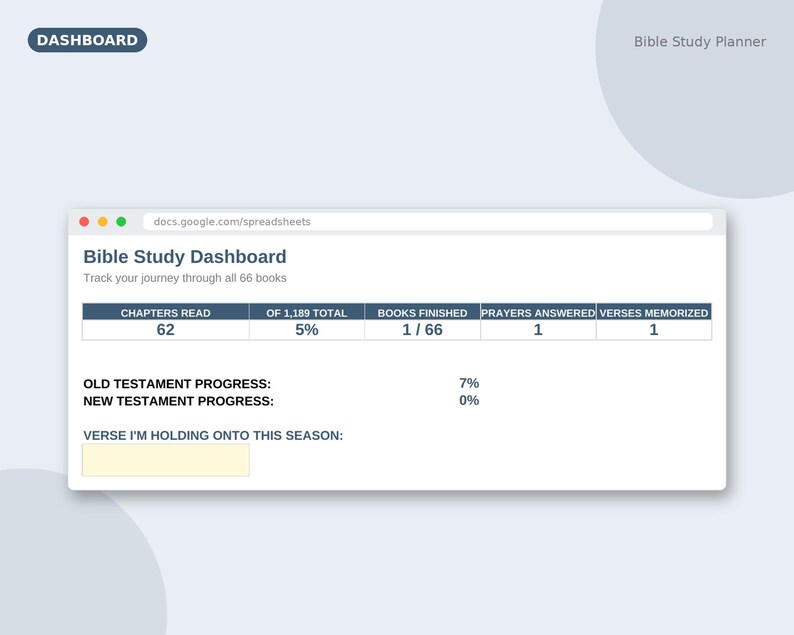Image resolution: width=794 pixels, height=635 pixels.
Task: Click the red close window dot
Action: (84, 222)
